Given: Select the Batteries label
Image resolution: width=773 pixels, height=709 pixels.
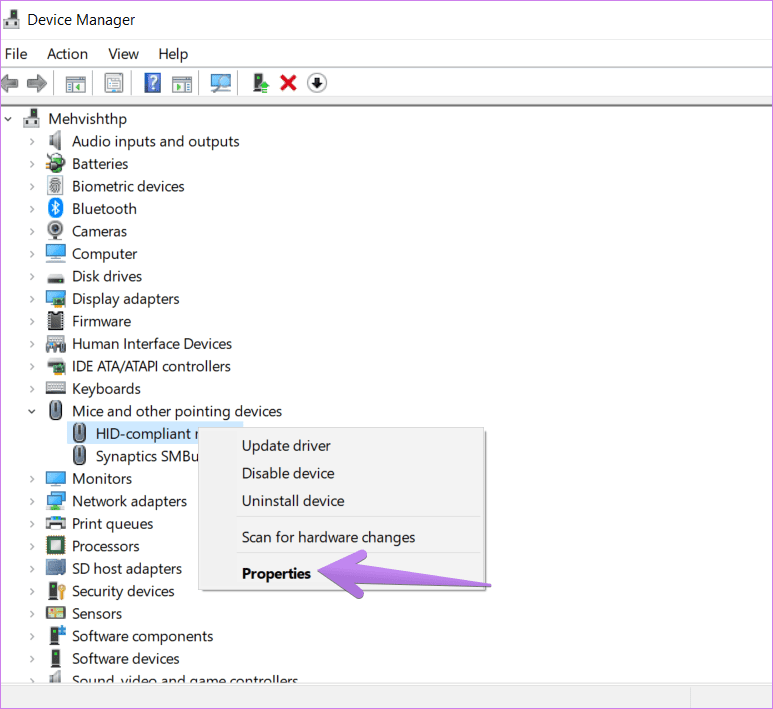Looking at the screenshot, I should pyautogui.click(x=100, y=164).
